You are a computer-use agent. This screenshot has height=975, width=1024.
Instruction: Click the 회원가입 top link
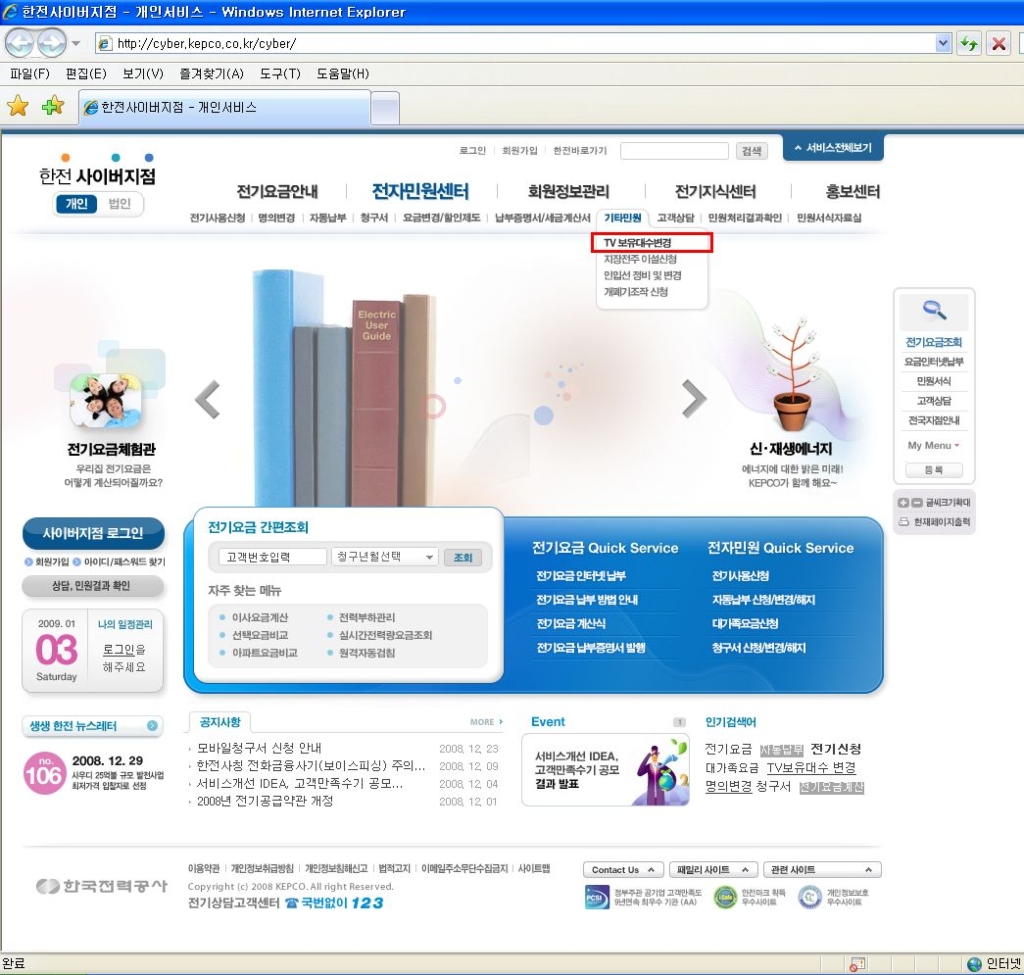pyautogui.click(x=519, y=151)
